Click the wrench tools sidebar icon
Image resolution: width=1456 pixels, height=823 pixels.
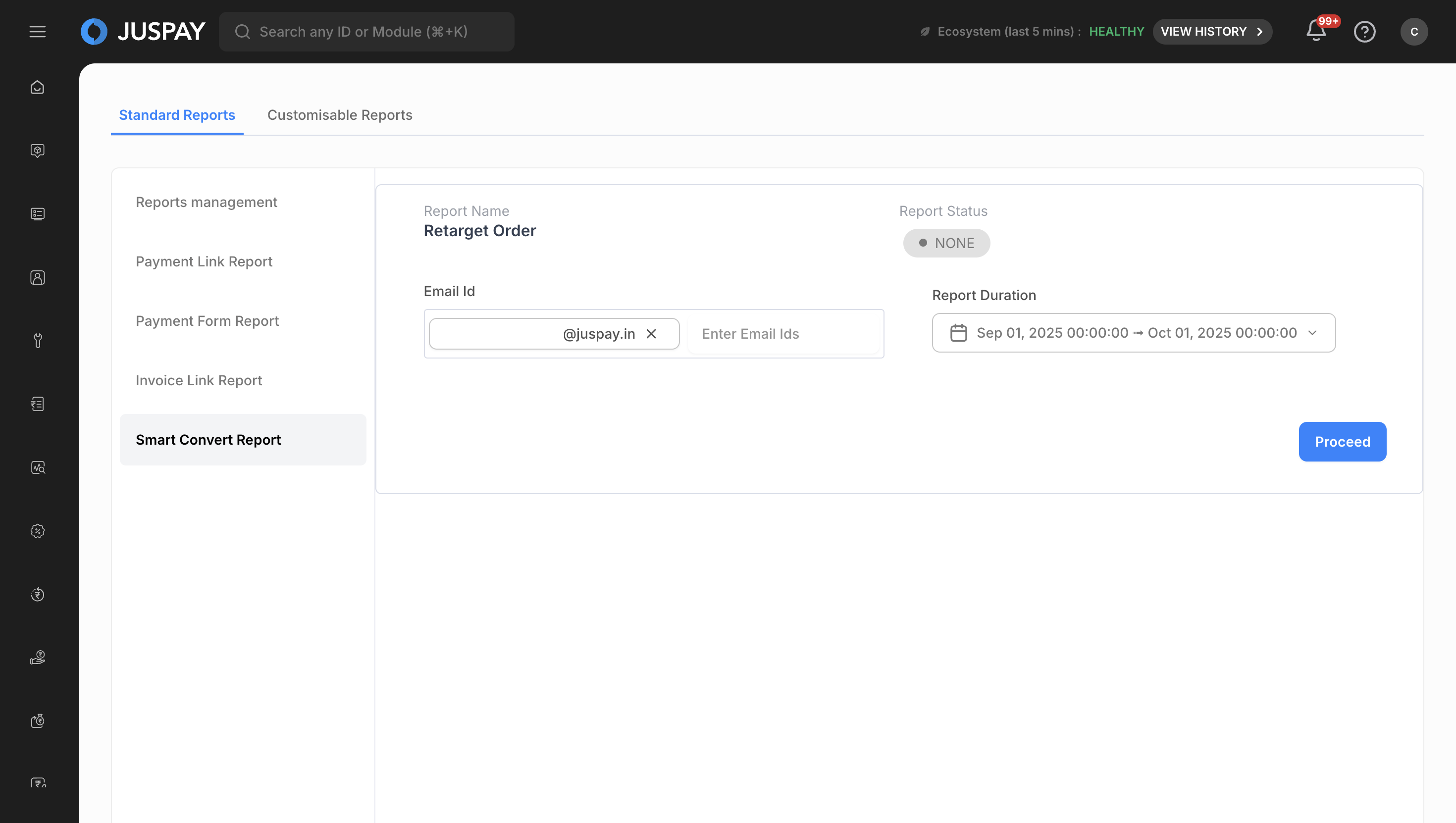point(37,341)
